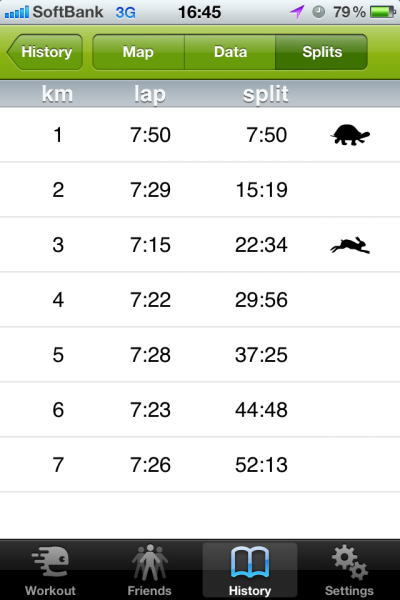400x600 pixels.
Task: Tap the 16:45 clock in status bar
Action: coord(199,12)
